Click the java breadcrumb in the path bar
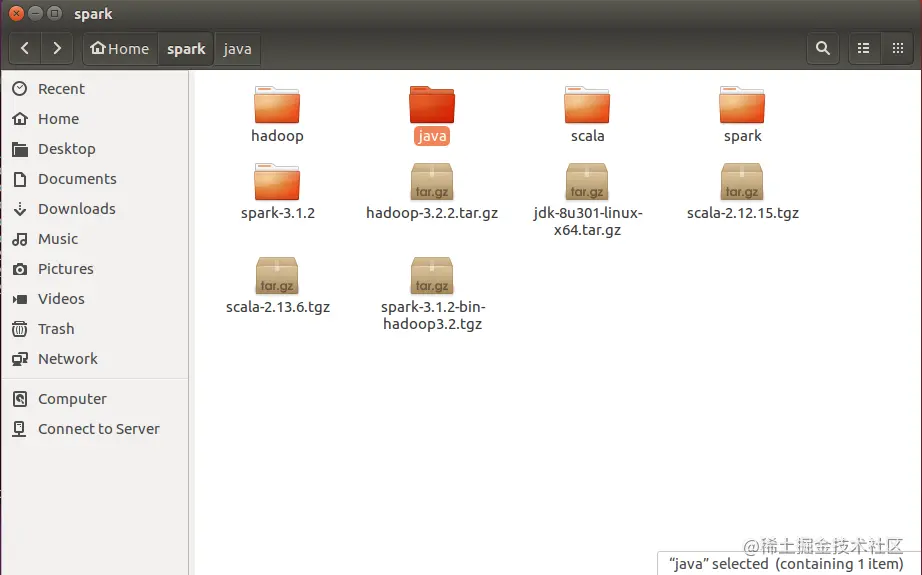Viewport: 922px width, 575px height. point(237,48)
